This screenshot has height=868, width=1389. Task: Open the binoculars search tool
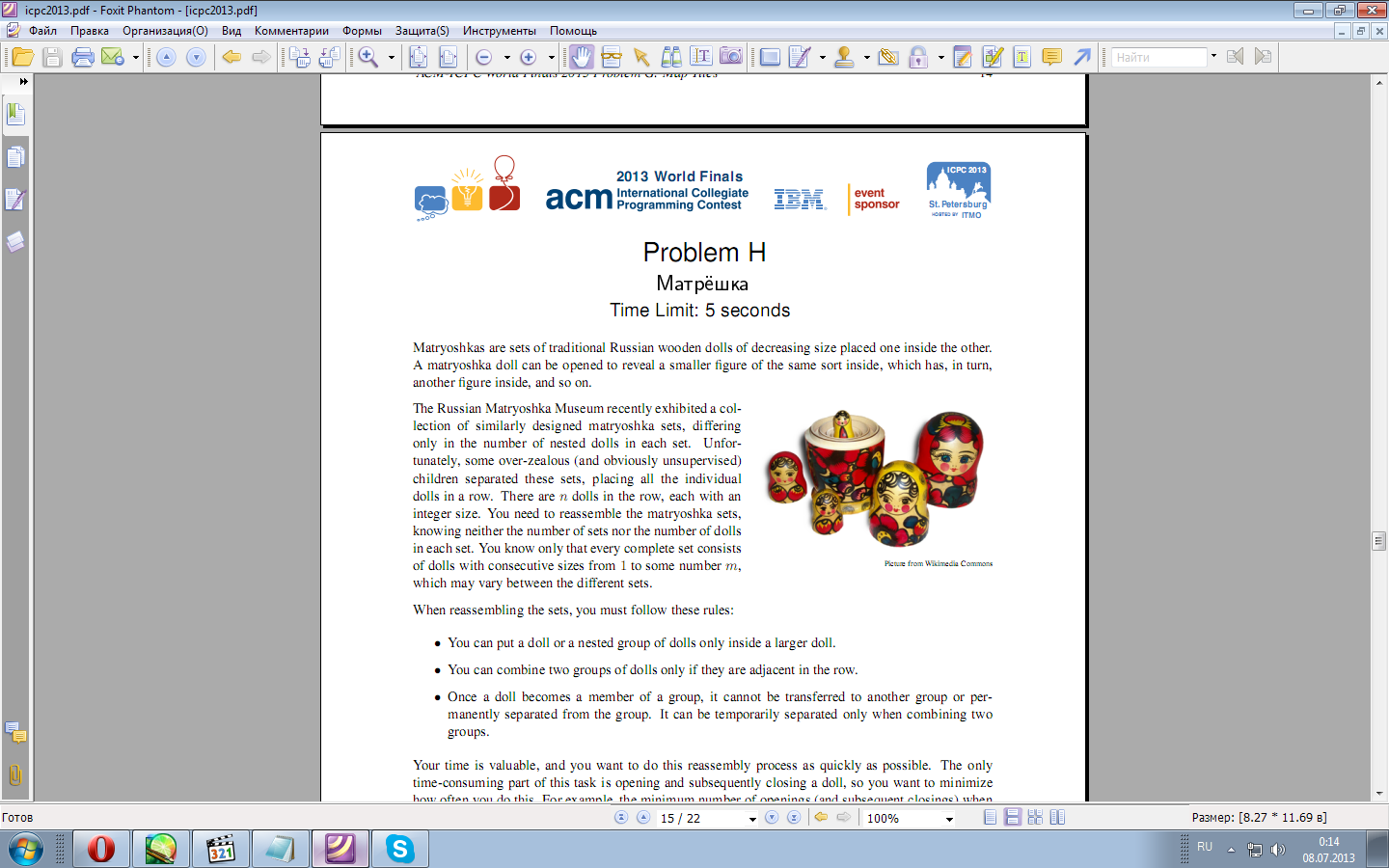coord(671,57)
